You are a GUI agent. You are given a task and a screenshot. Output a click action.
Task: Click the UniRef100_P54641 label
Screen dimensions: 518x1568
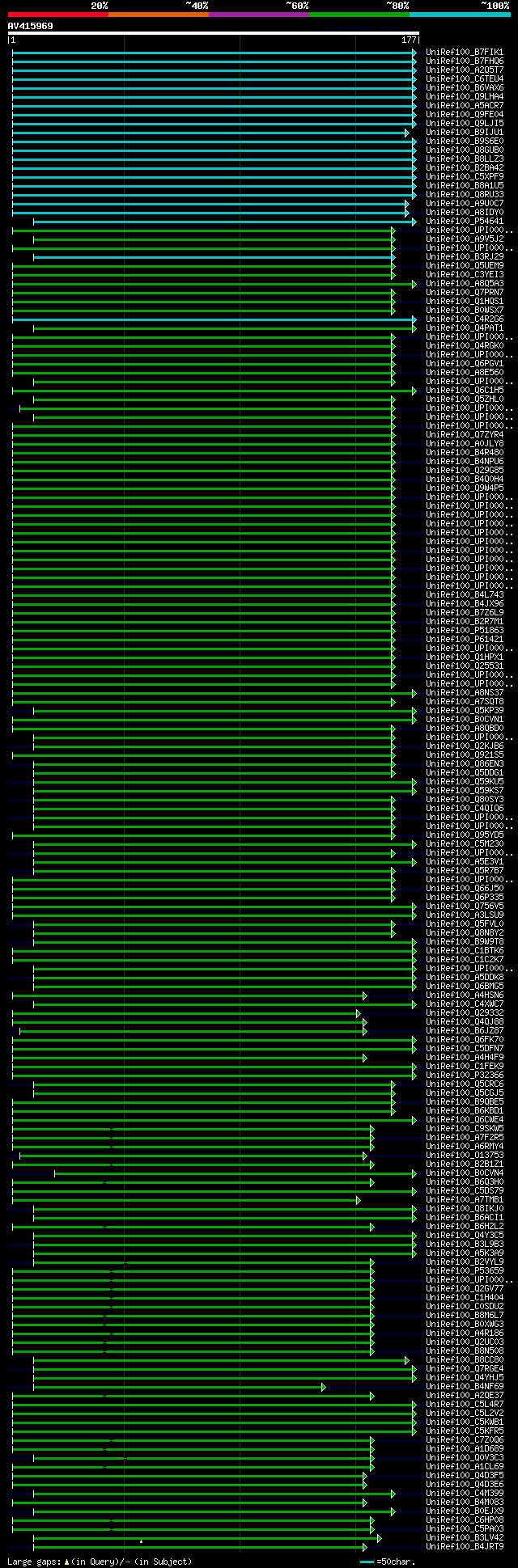coord(465,222)
